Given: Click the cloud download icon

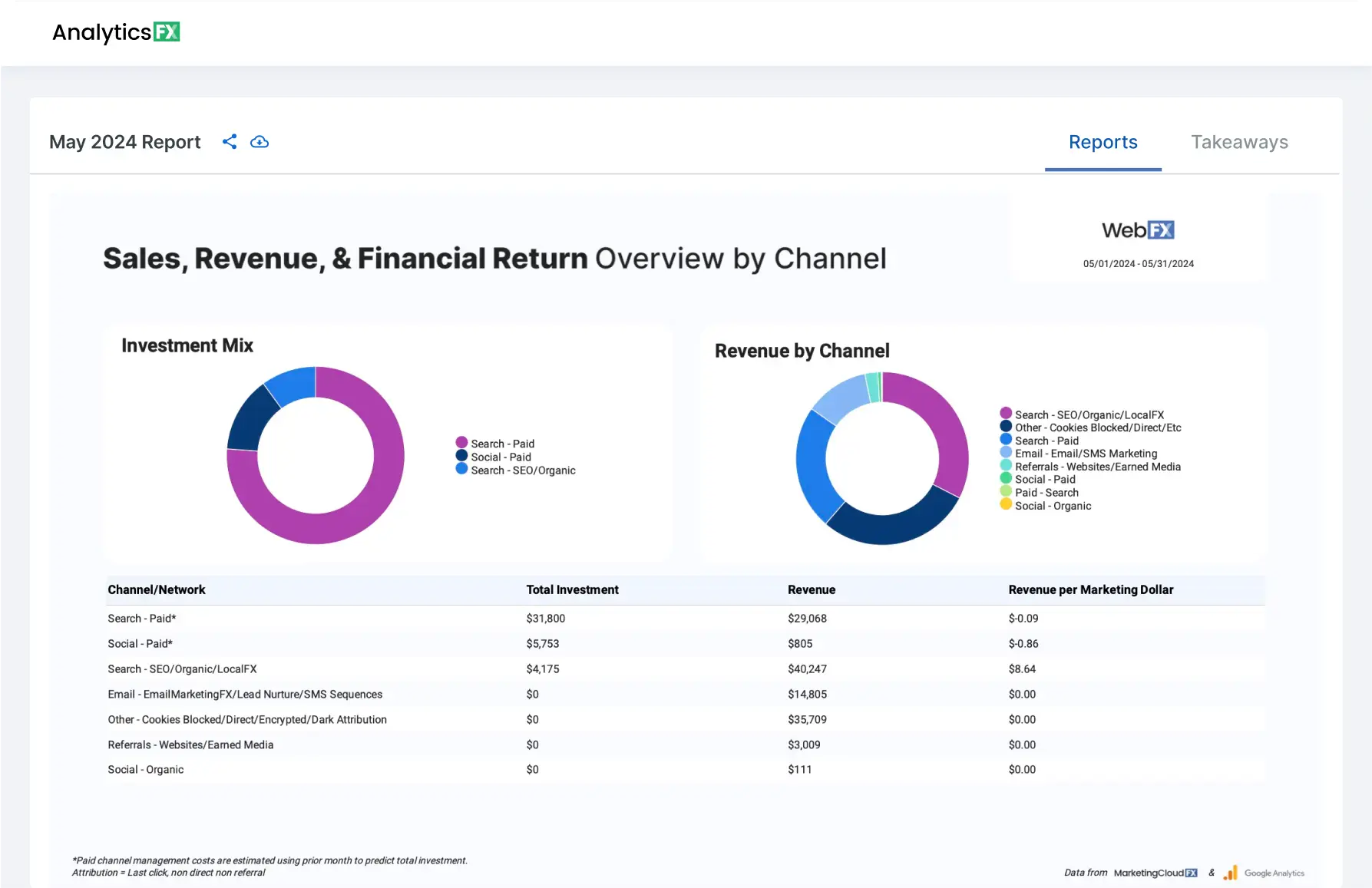Looking at the screenshot, I should point(260,142).
